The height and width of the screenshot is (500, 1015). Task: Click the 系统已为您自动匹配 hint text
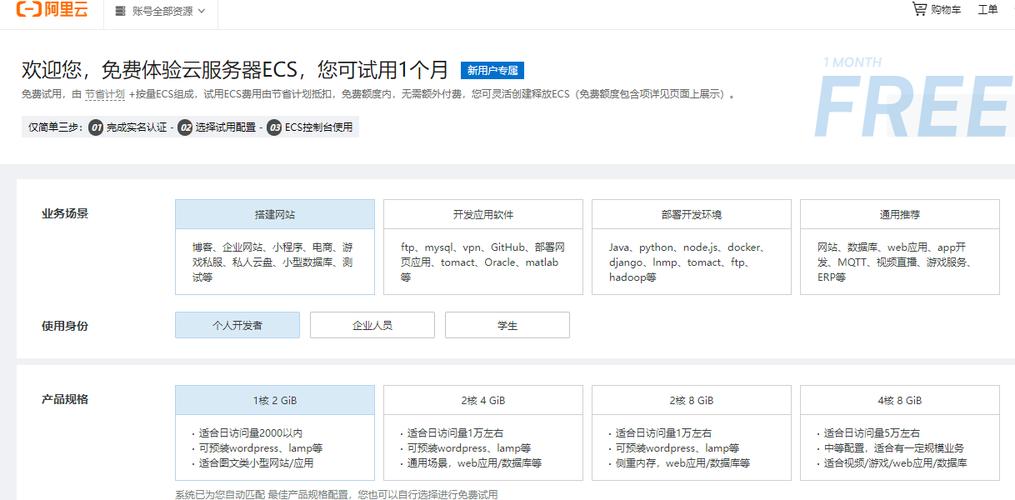coord(337,494)
